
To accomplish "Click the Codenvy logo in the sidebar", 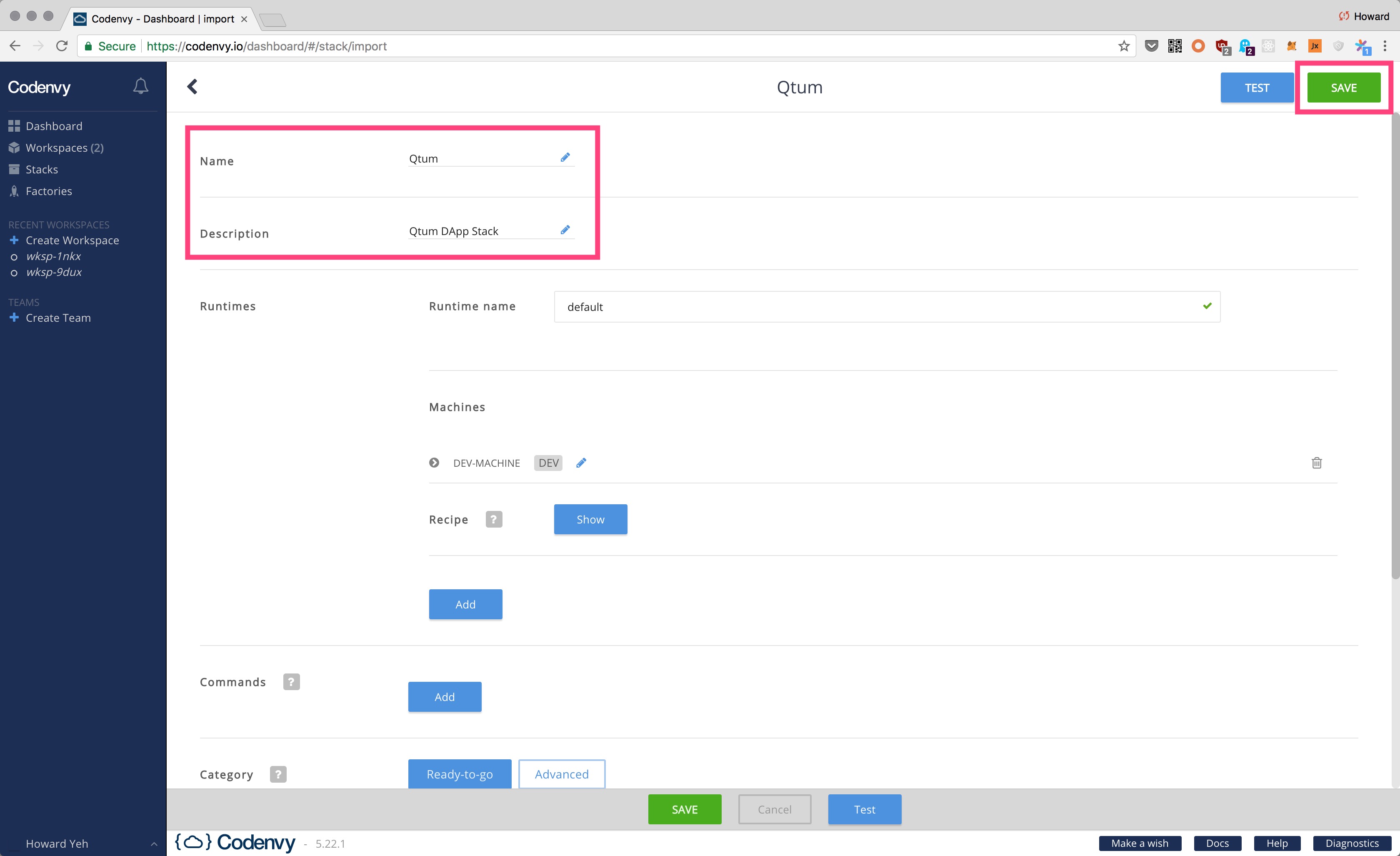I will (39, 87).
